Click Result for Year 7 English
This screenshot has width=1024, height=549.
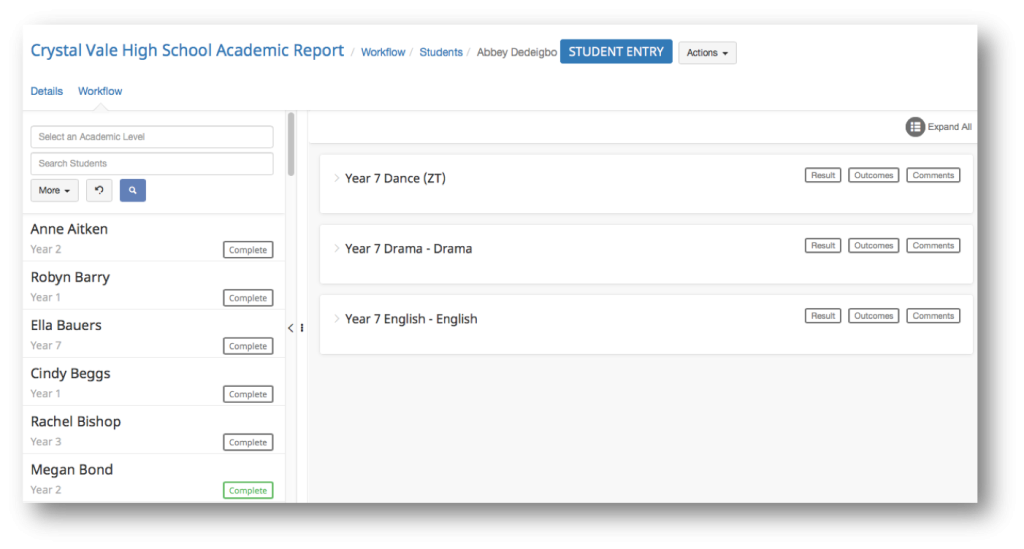[823, 316]
